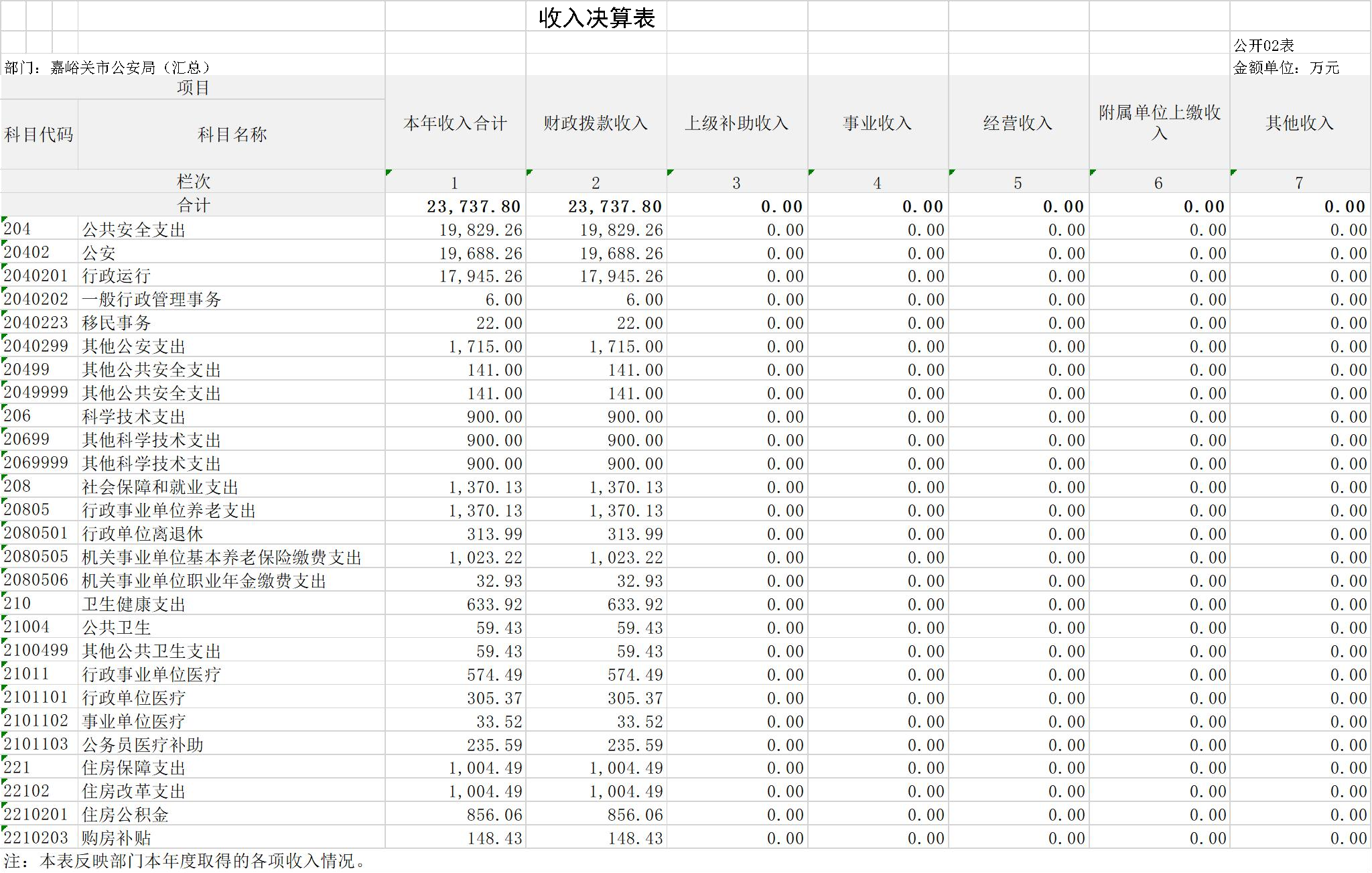Screen dimensions: 1372x873
Task: Click the 事业收入 header cell
Action: (877, 123)
